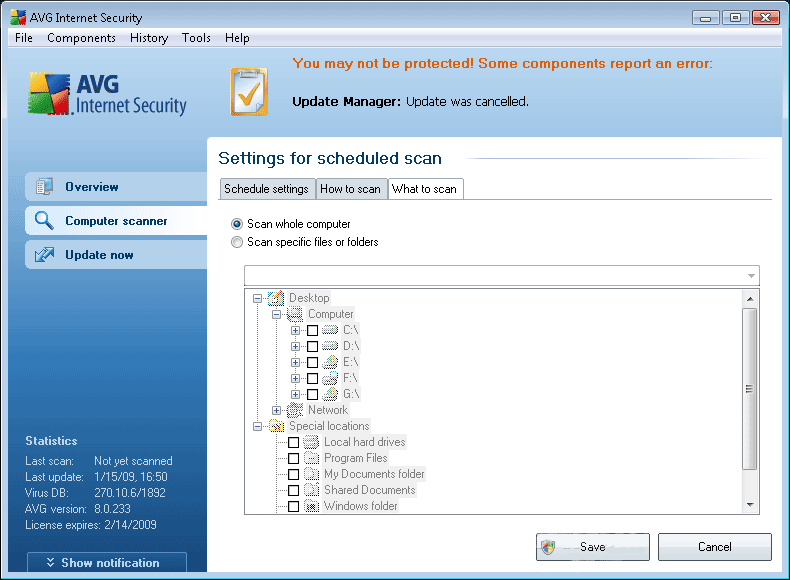Collapse the Desktop tree node
The image size is (790, 580).
pos(257,298)
